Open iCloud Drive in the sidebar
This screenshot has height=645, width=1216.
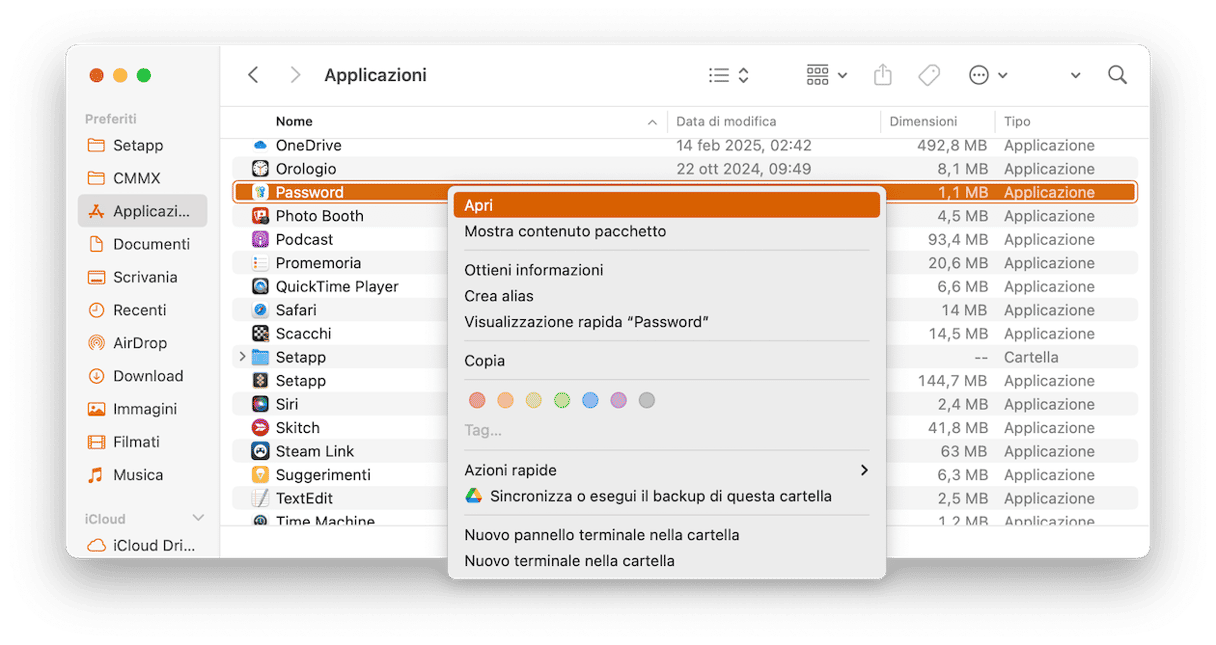(x=142, y=545)
